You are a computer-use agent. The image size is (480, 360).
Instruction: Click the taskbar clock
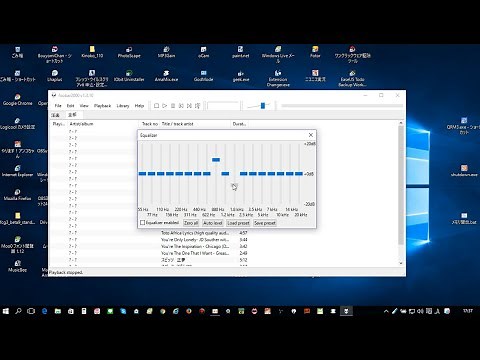[467, 311]
